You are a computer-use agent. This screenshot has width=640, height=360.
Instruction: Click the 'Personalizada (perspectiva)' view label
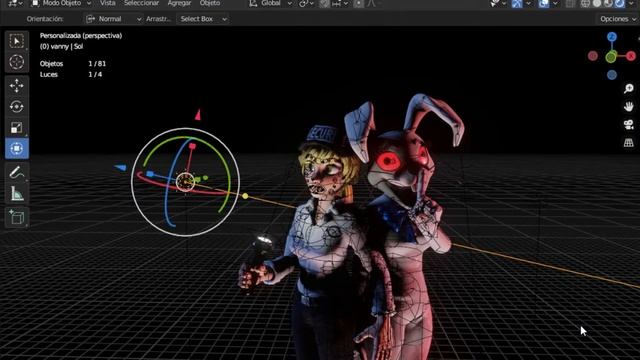click(x=81, y=36)
